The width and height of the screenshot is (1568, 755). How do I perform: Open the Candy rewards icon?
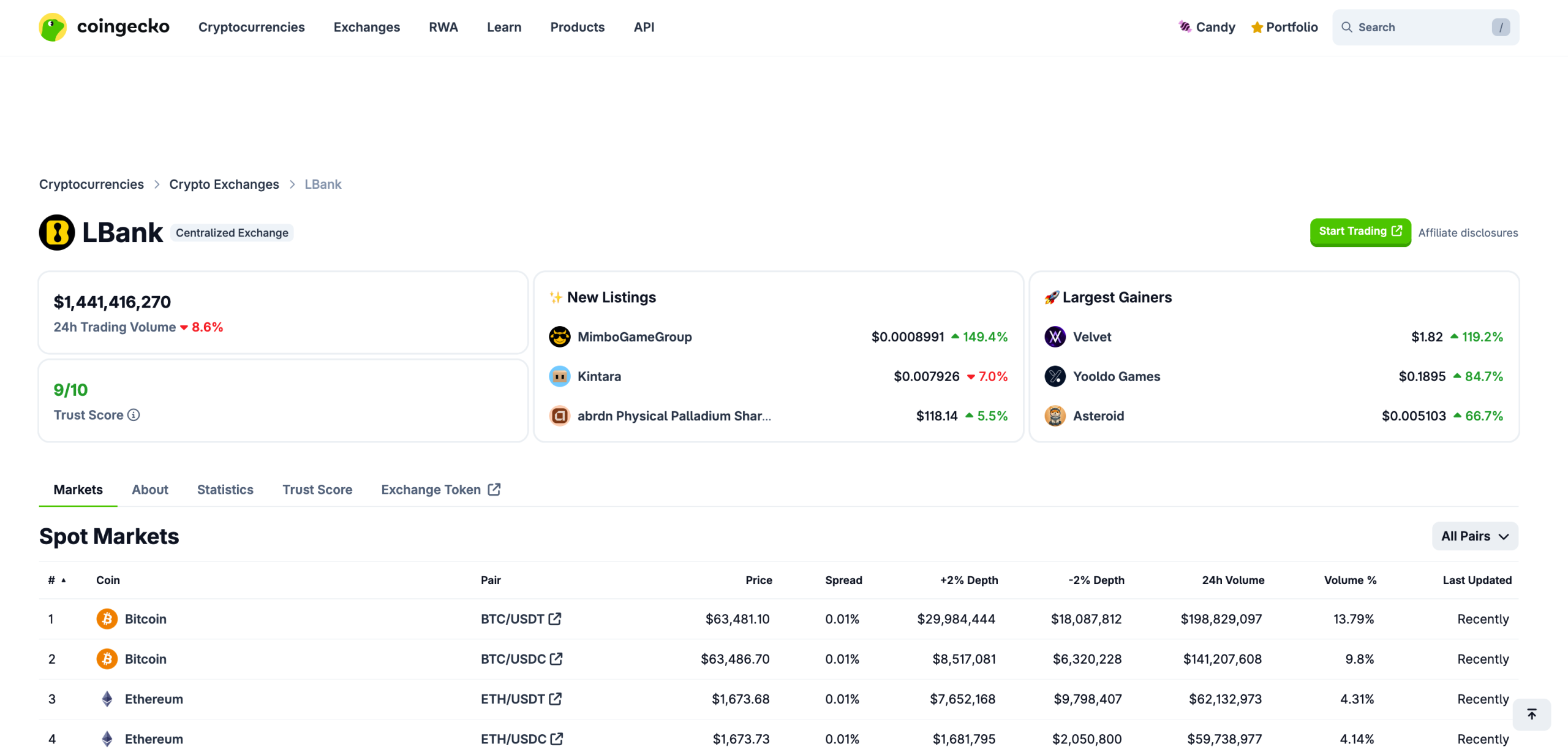click(1185, 27)
